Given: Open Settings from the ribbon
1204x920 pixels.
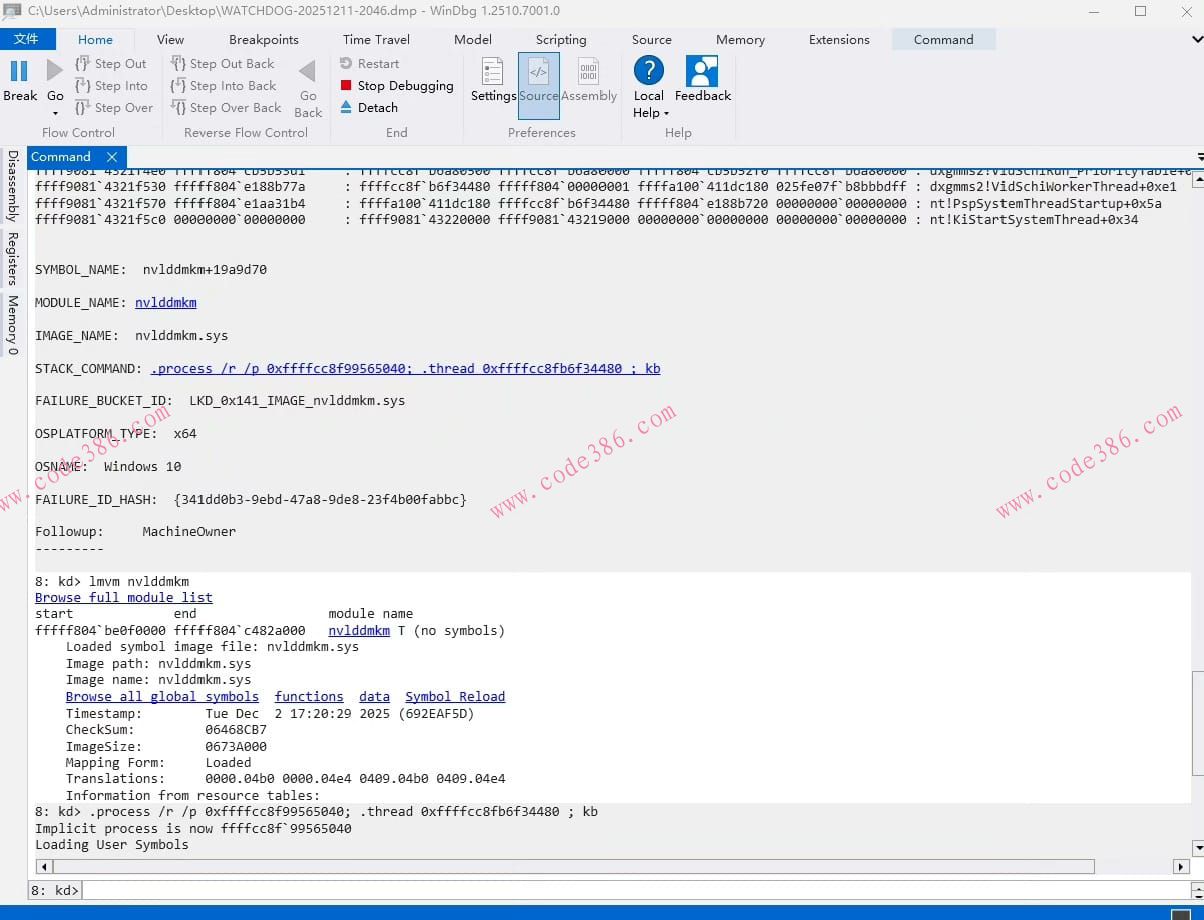Looking at the screenshot, I should pyautogui.click(x=492, y=73).
